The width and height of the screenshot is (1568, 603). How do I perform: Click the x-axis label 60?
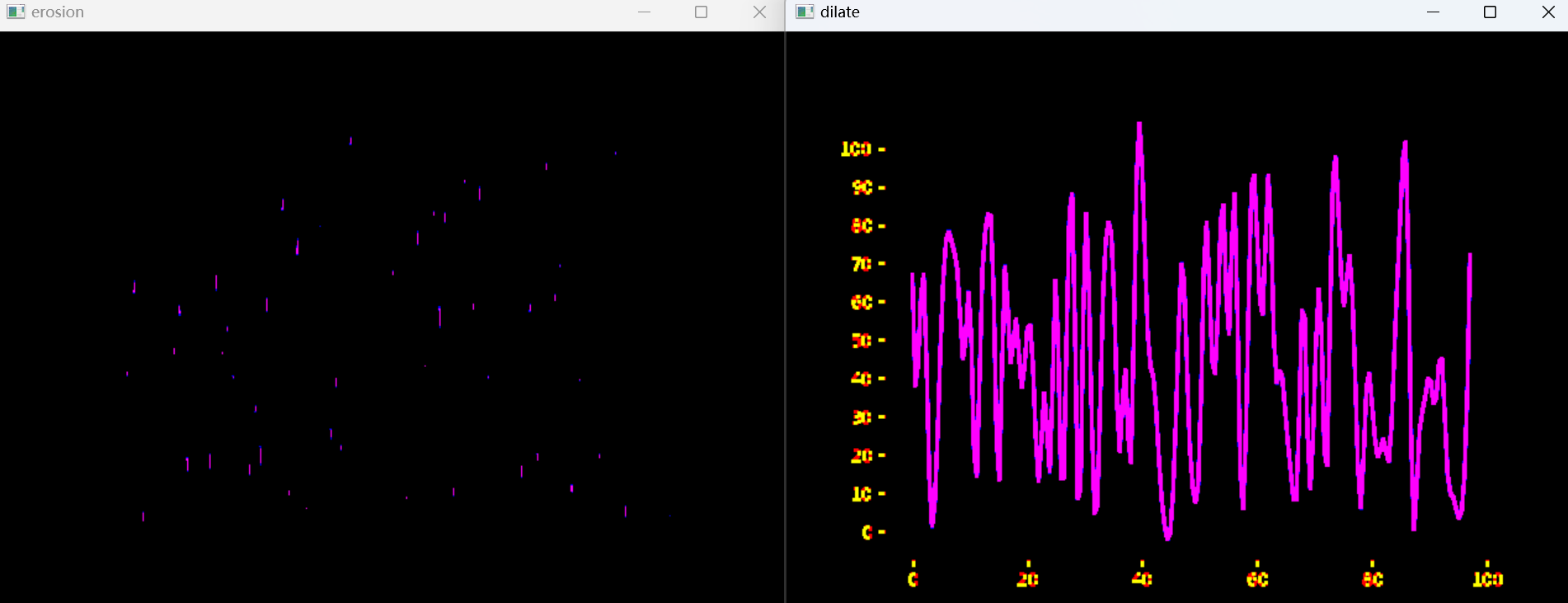[x=1257, y=579]
